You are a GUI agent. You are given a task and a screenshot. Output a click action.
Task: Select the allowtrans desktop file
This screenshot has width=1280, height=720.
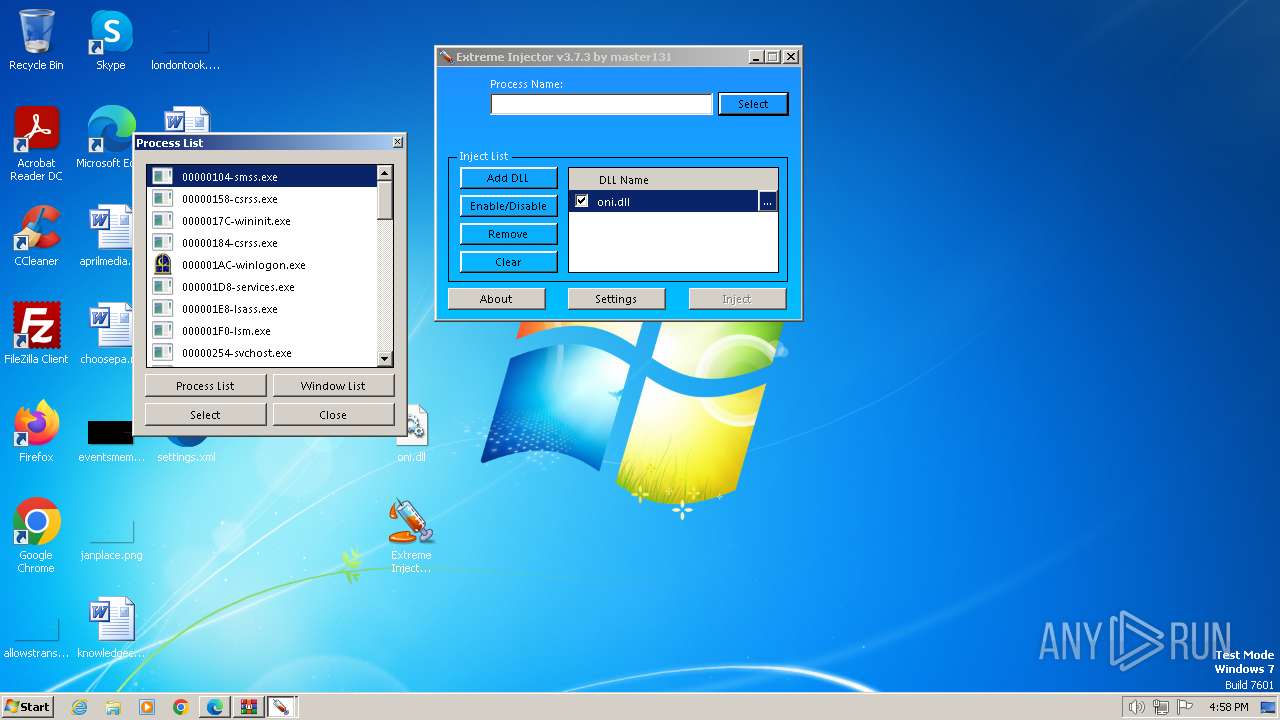pos(36,638)
